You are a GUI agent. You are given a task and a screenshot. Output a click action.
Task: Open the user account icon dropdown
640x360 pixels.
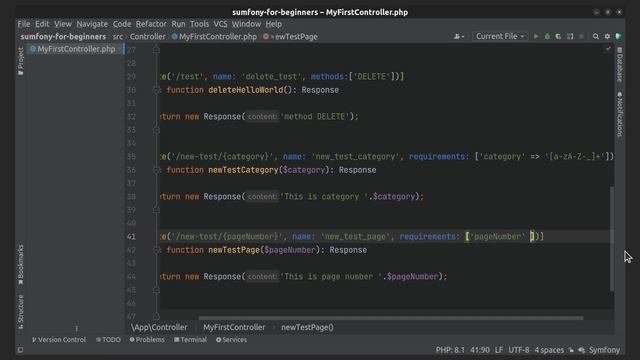coord(459,36)
